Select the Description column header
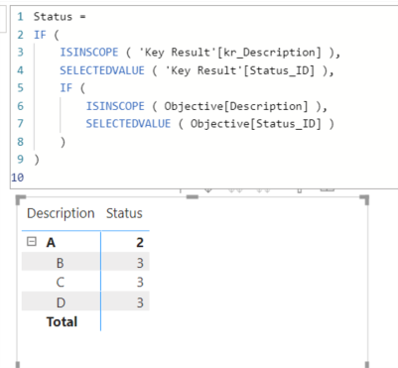The height and width of the screenshot is (368, 398). 61,213
